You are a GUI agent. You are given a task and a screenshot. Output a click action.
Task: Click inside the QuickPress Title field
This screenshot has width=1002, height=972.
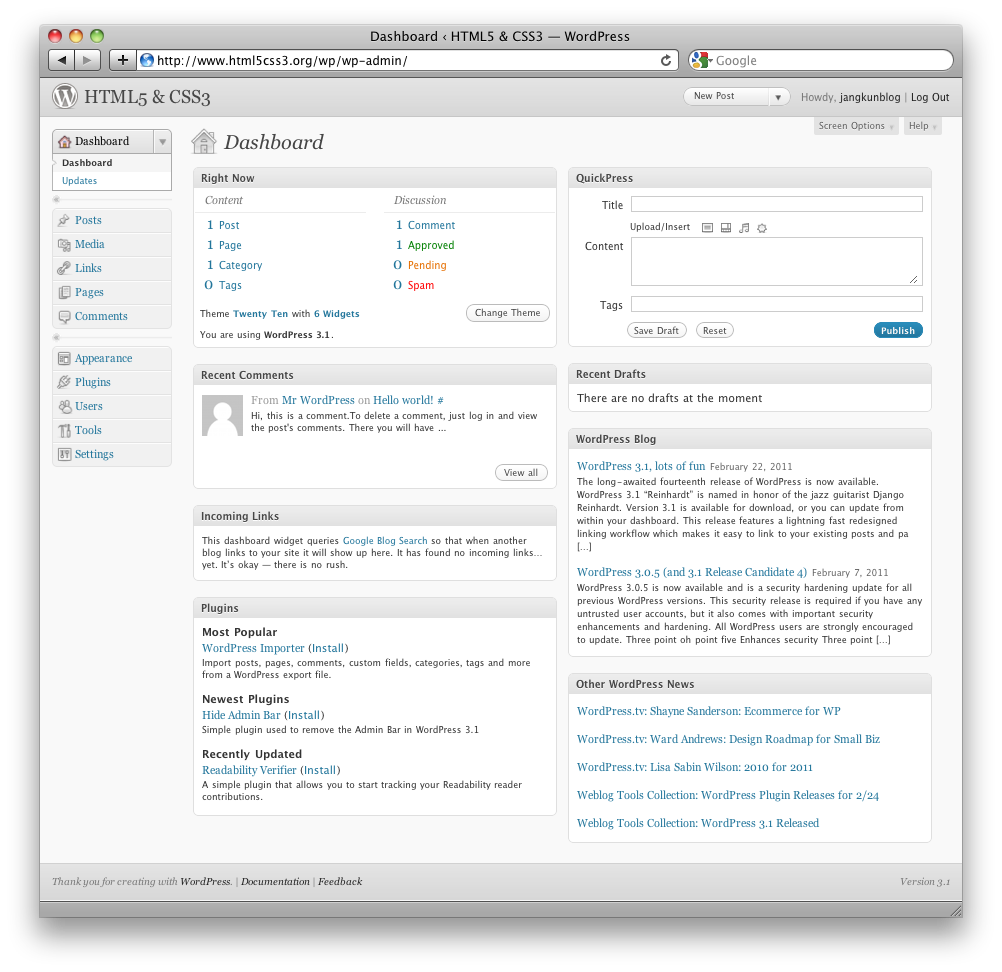775,203
